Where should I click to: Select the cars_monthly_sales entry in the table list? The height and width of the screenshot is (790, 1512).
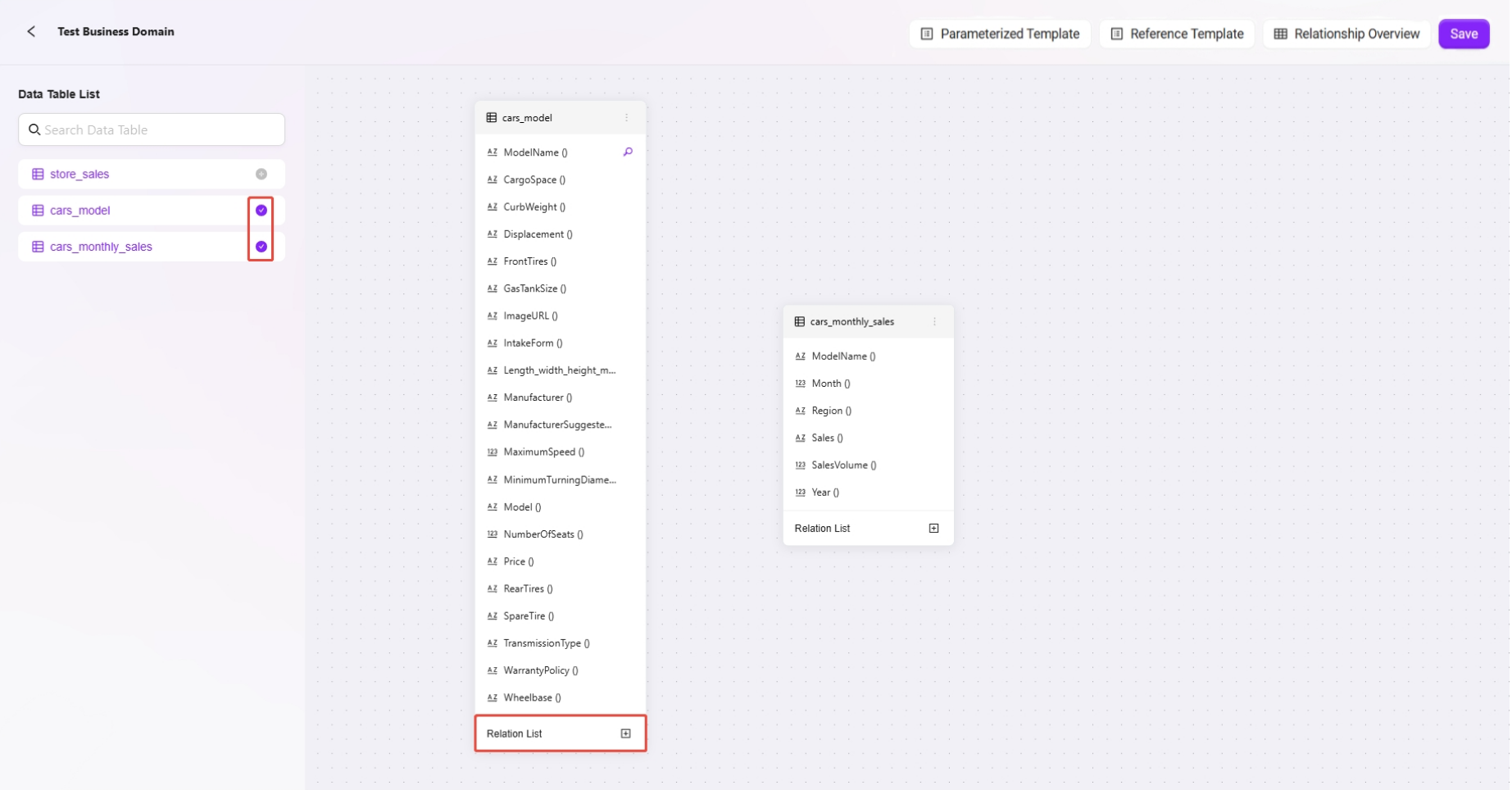pos(101,247)
